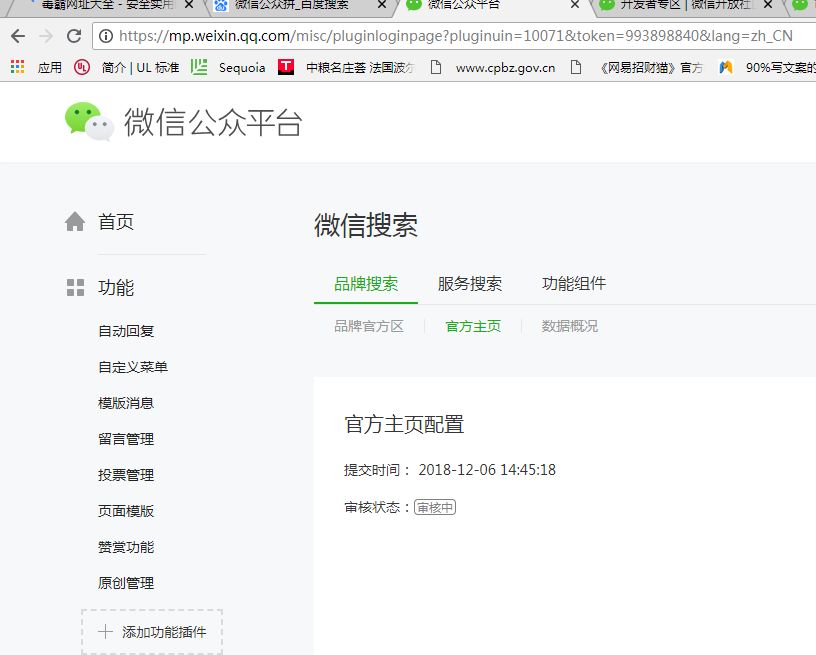Open 赞赏功能 in the sidebar
This screenshot has width=816, height=655.
click(126, 547)
